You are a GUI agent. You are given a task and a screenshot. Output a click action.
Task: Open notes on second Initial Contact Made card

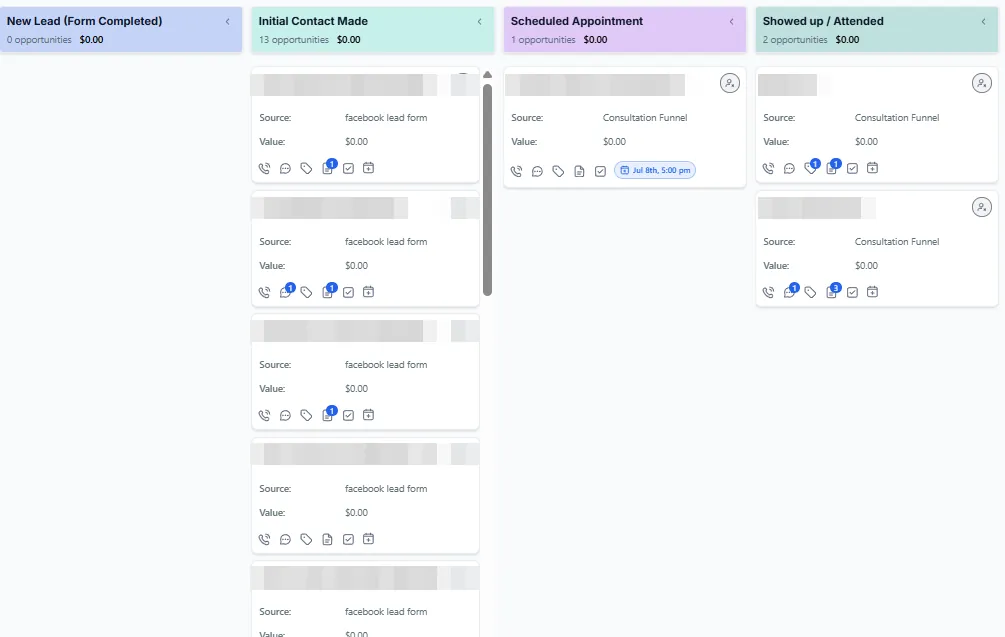328,291
